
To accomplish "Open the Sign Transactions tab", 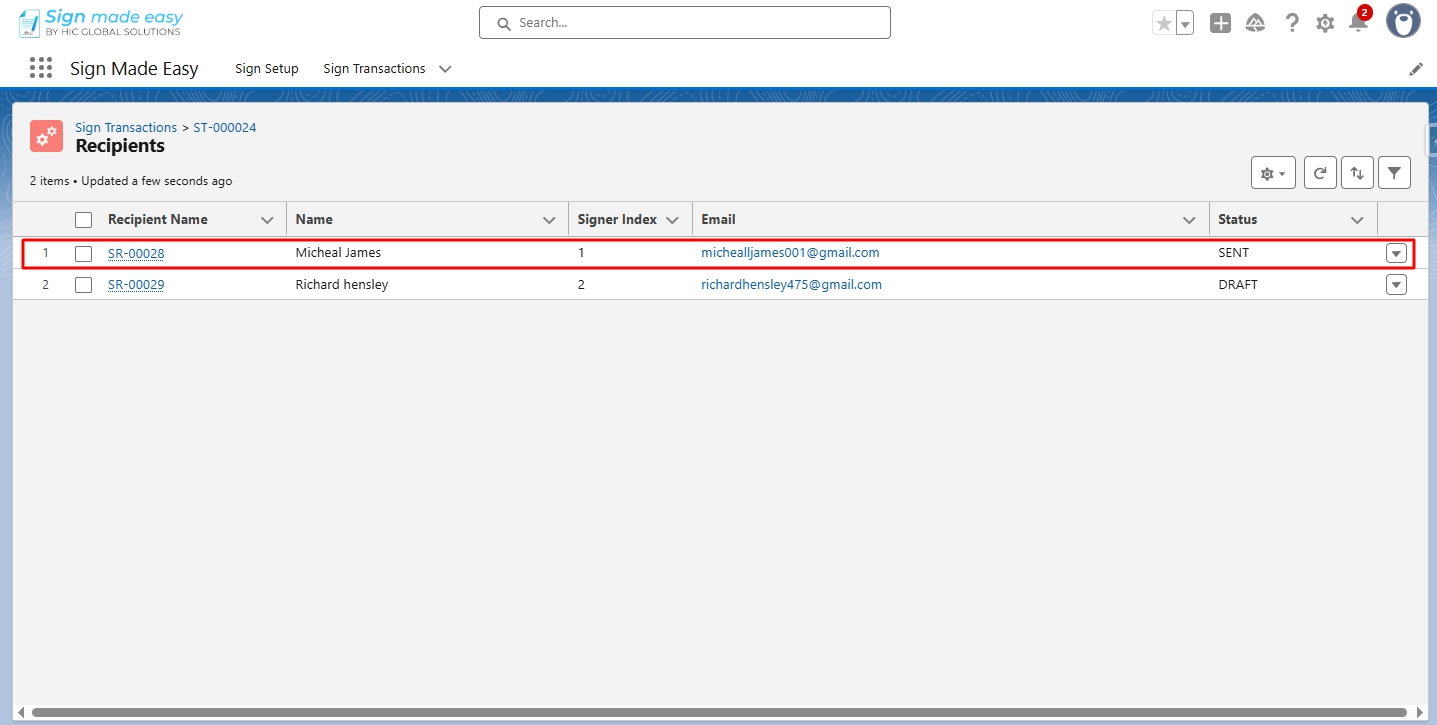I will coord(374,69).
